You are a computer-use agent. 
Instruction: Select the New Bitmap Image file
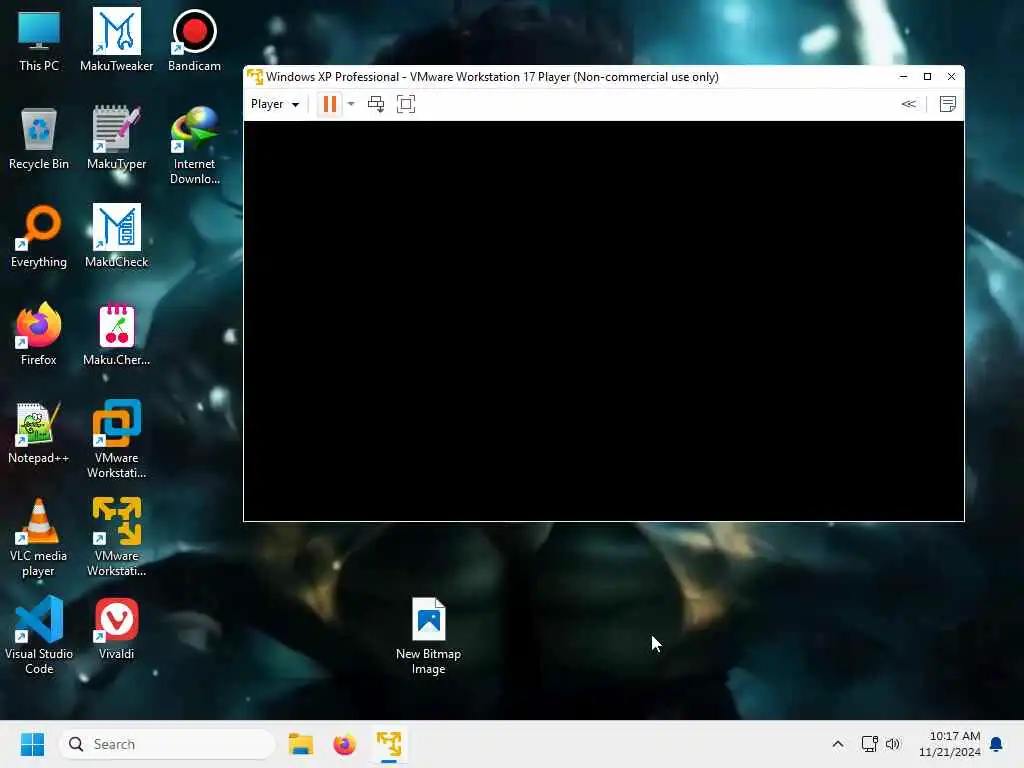point(428,635)
